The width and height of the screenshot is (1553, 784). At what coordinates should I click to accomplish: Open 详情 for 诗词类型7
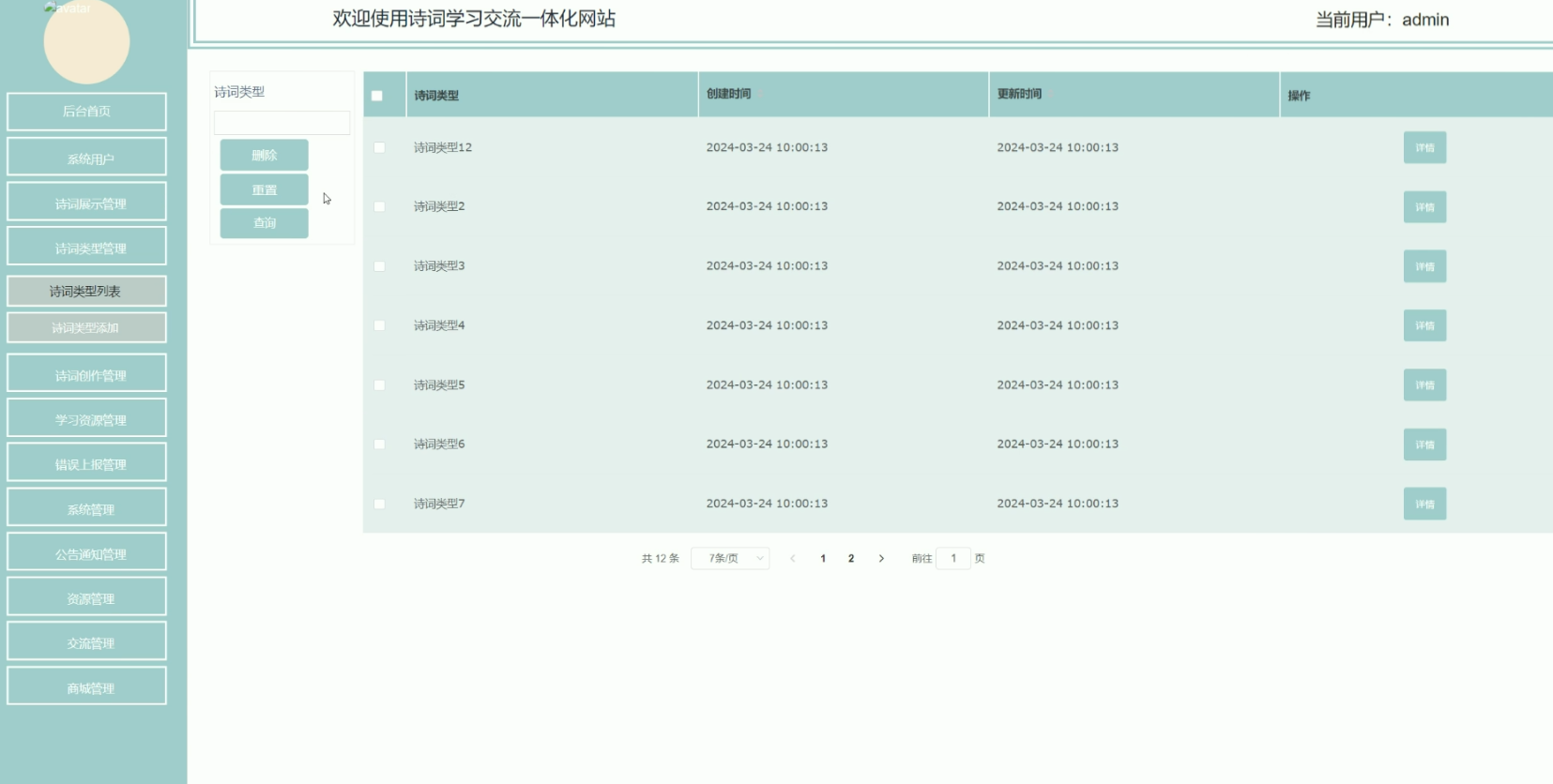coord(1424,504)
